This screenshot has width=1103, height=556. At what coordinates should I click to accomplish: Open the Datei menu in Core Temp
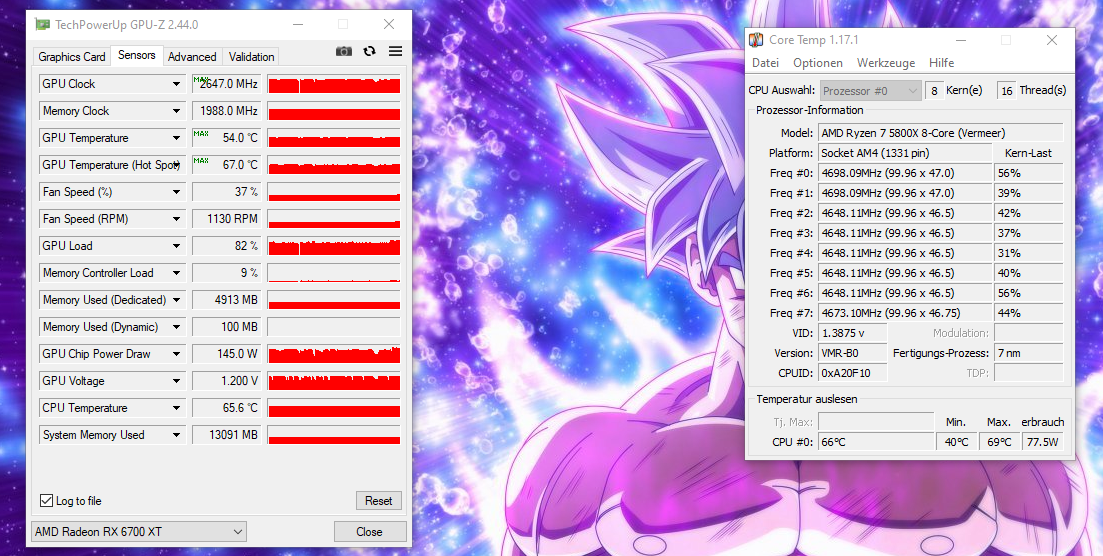765,63
